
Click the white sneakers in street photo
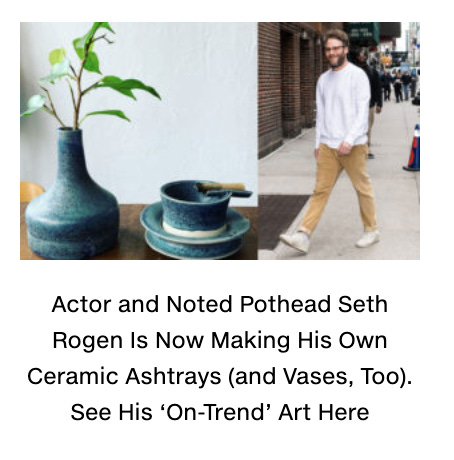tap(329, 240)
